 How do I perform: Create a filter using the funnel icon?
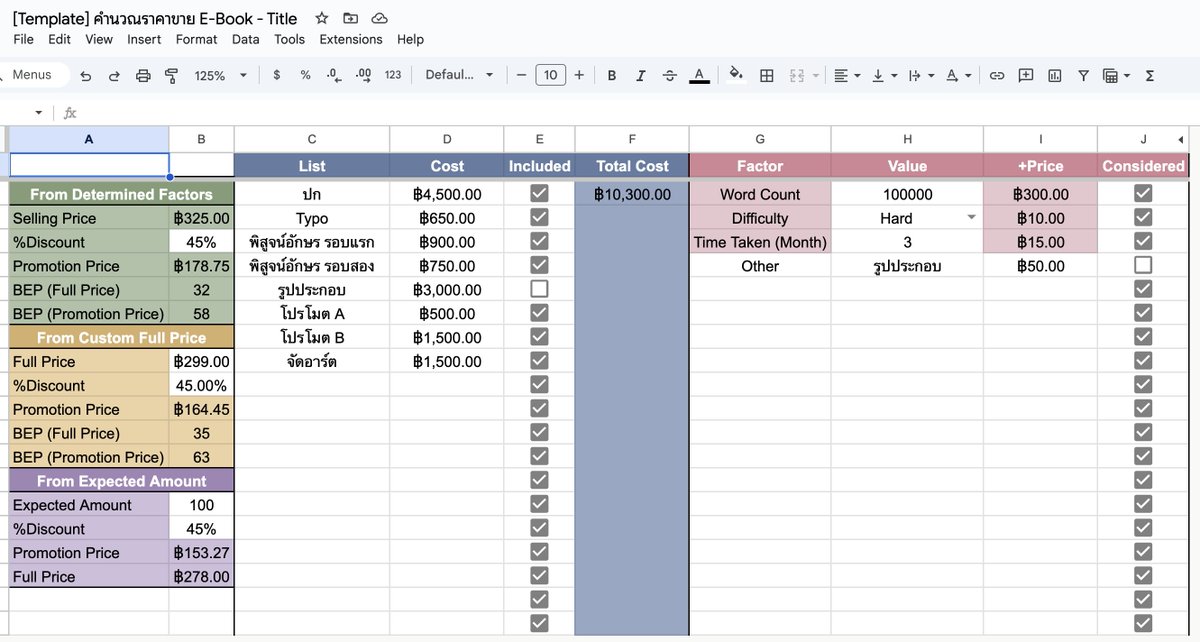click(x=1083, y=75)
